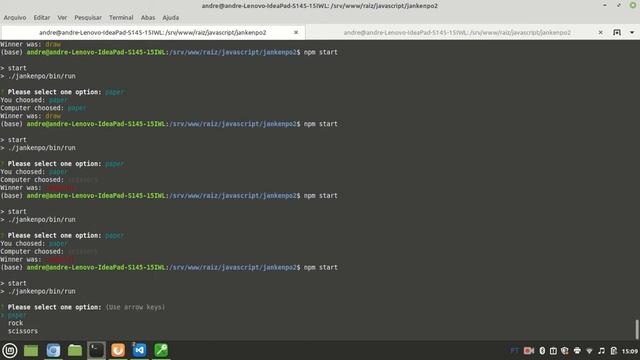Open the file manager folder icon

click(x=75, y=350)
